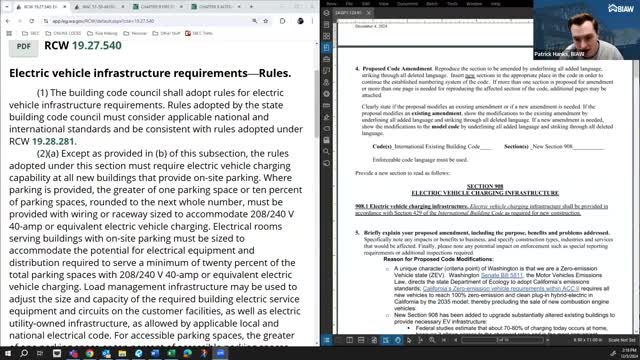640x360 pixels.
Task: Open the gear-shaped panel icon in Bluebeam sidebar
Action: [327, 94]
